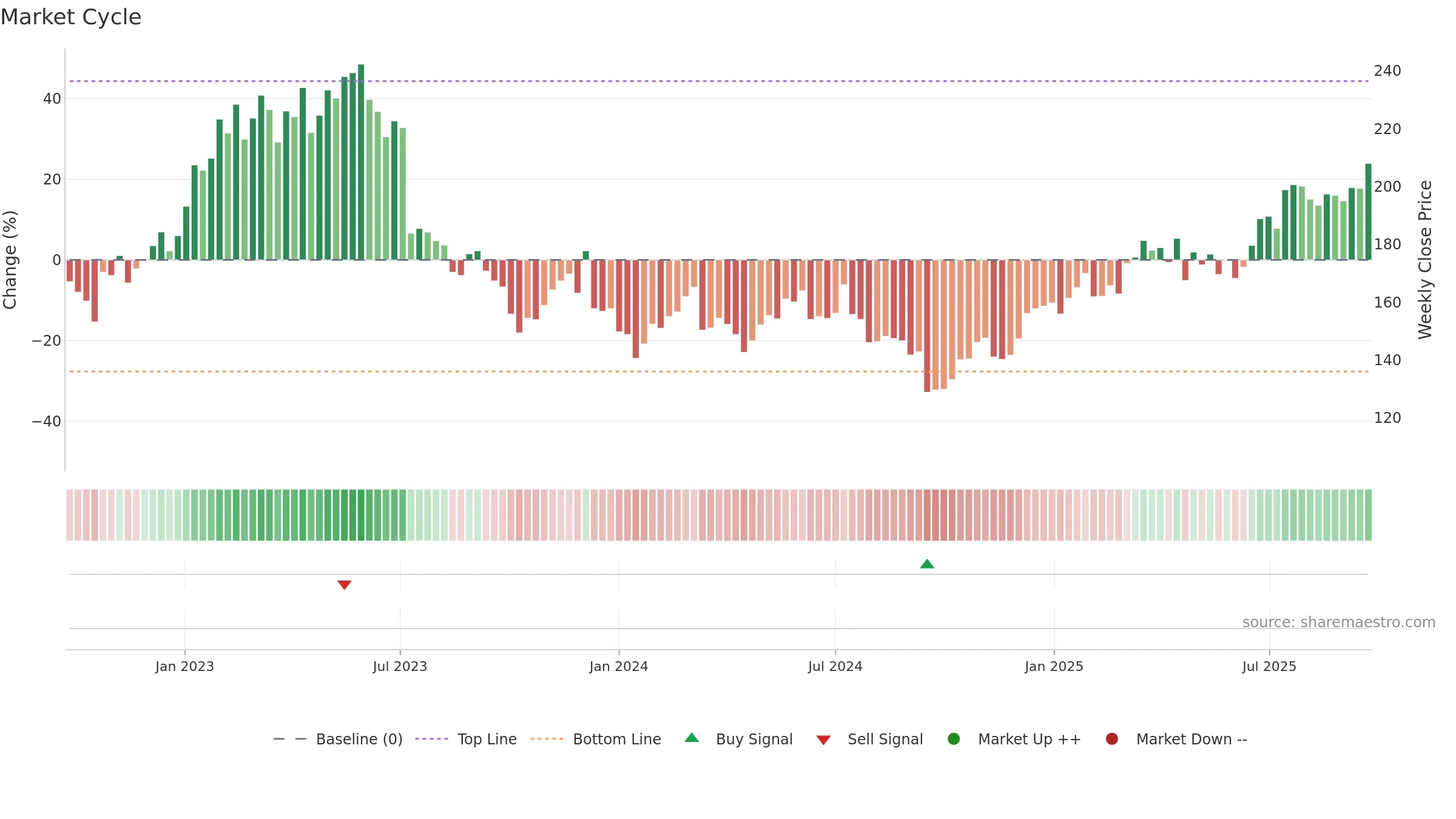Click the Jan 2025 axis label

pos(1054,666)
